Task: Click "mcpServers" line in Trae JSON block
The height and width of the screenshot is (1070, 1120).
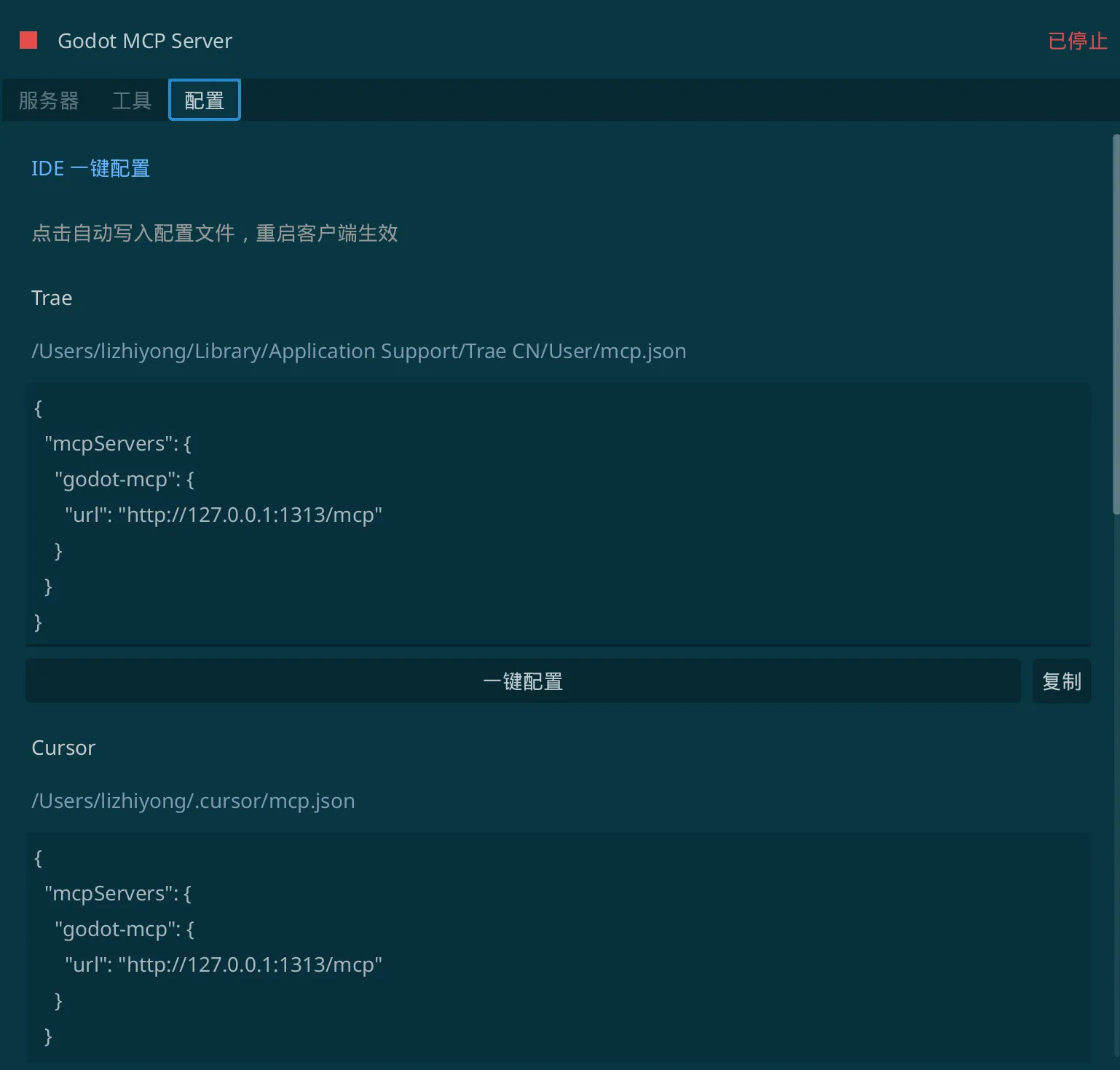Action: click(x=118, y=443)
